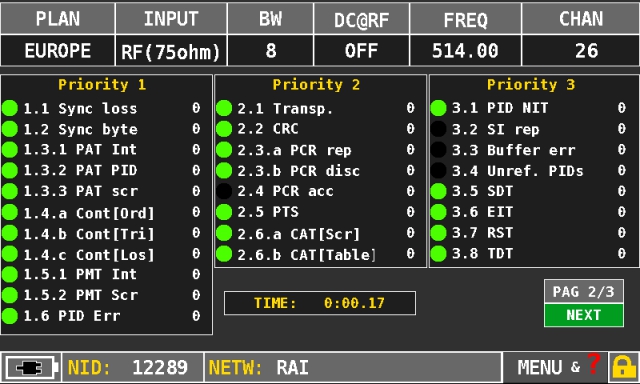Click the black indicator for 2.4 PCR acc
The image size is (640, 384).
coord(224,191)
